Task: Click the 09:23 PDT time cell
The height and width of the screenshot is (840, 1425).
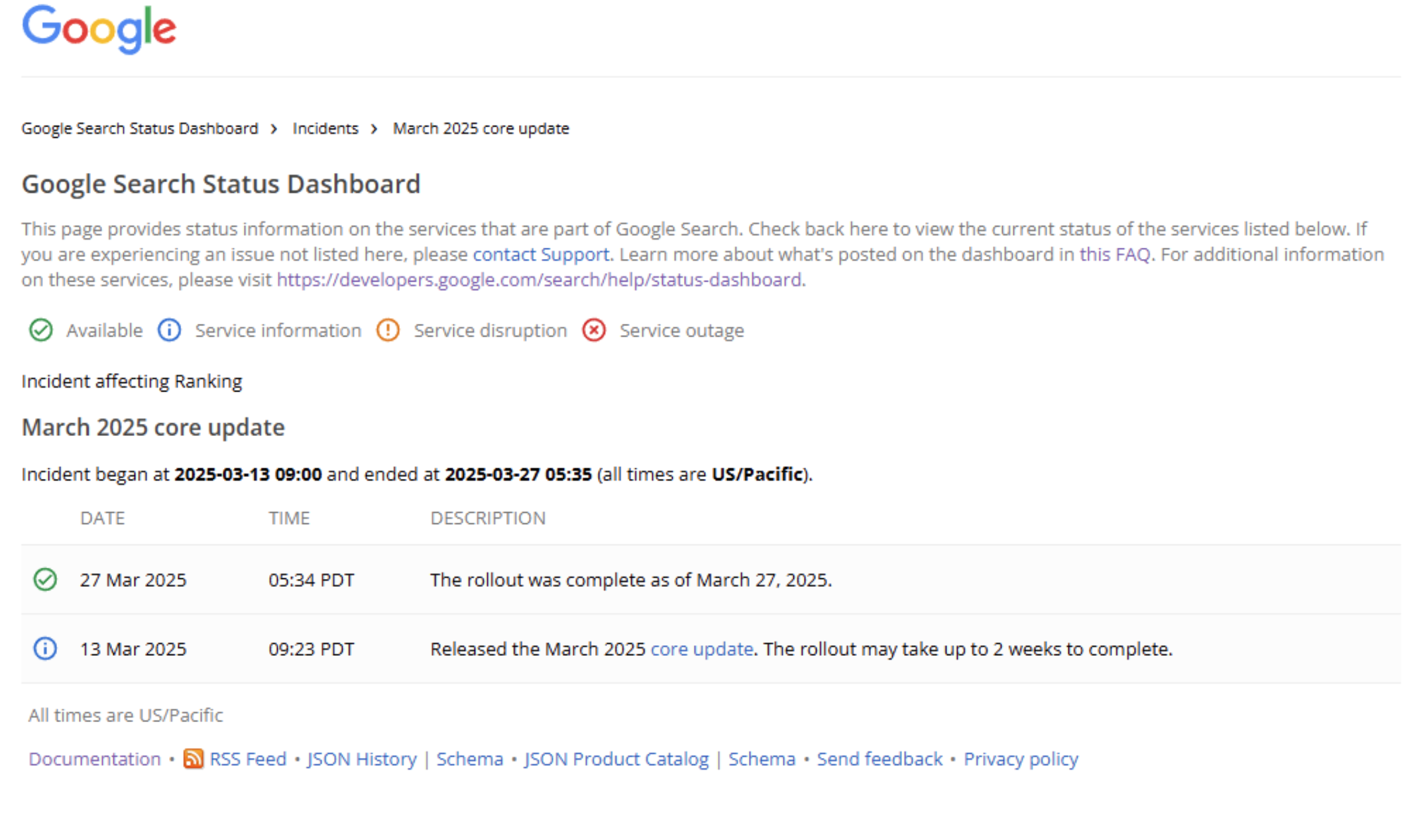Action: [312, 649]
